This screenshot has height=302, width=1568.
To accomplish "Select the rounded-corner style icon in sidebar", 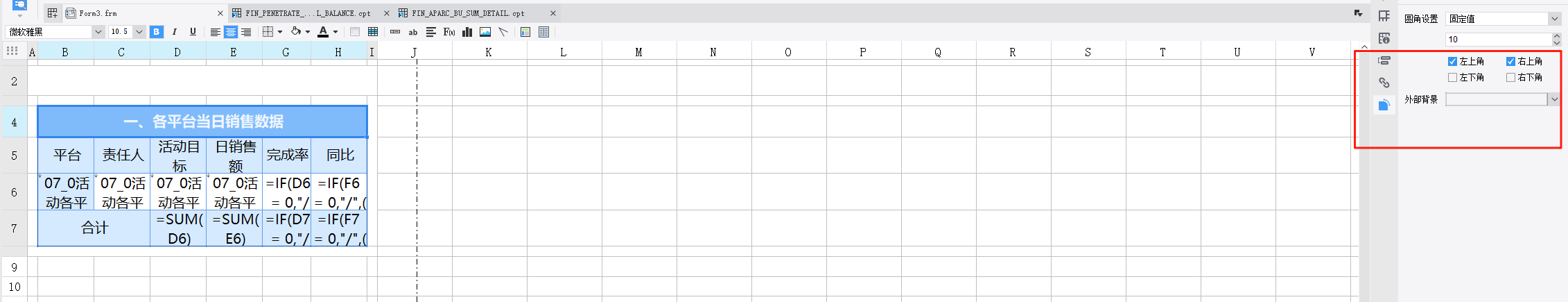I will click(1384, 105).
